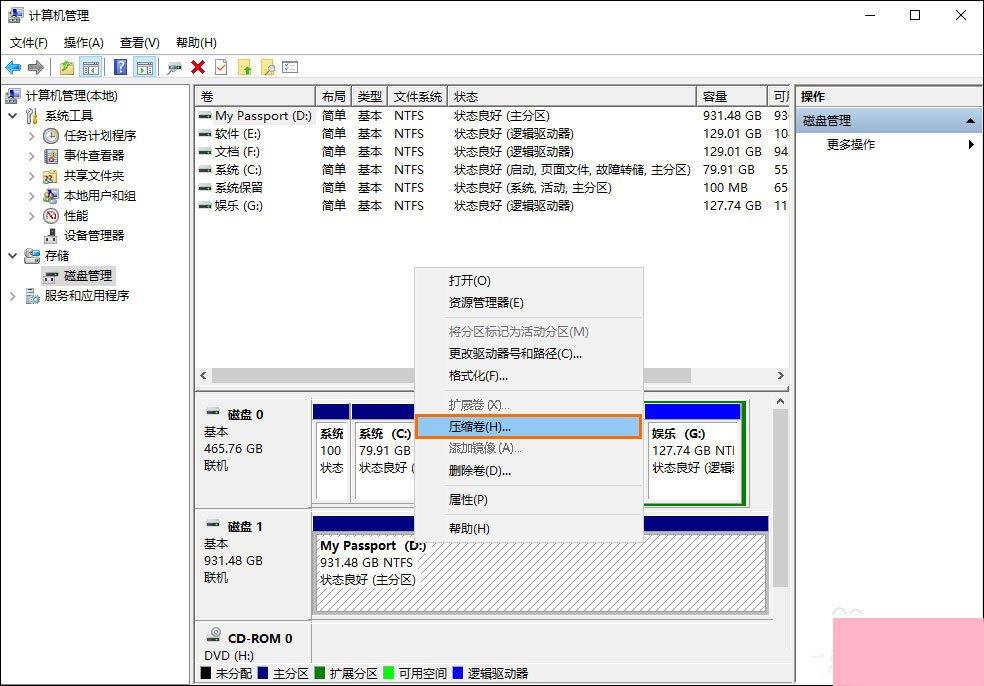This screenshot has width=984, height=686.
Task: Expand the 服务和应用程序 node
Action: coord(13,296)
